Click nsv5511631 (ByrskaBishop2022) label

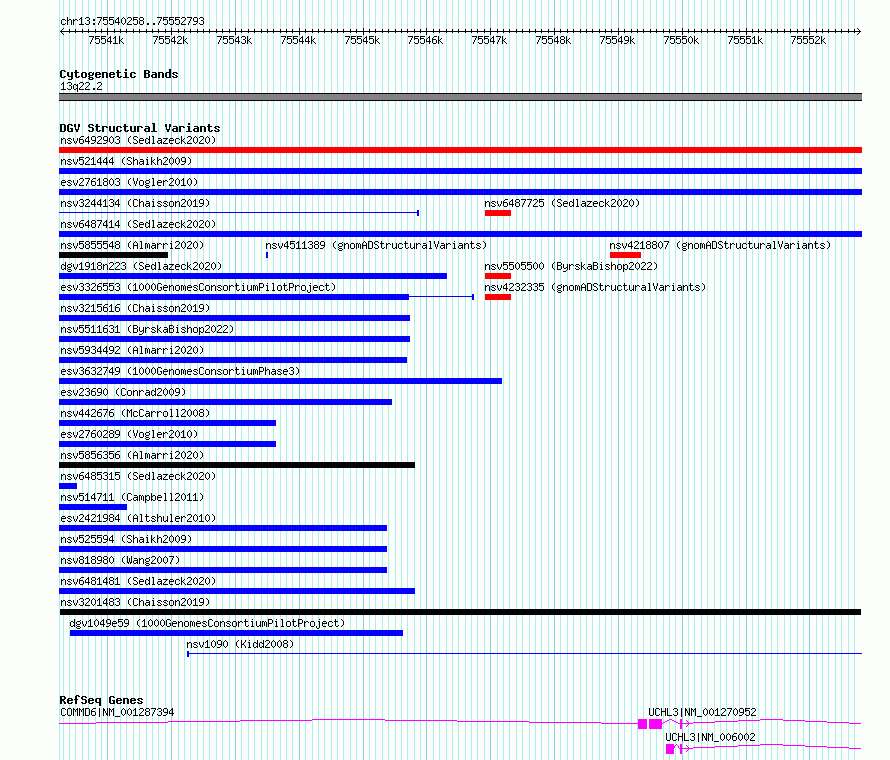pyautogui.click(x=147, y=329)
